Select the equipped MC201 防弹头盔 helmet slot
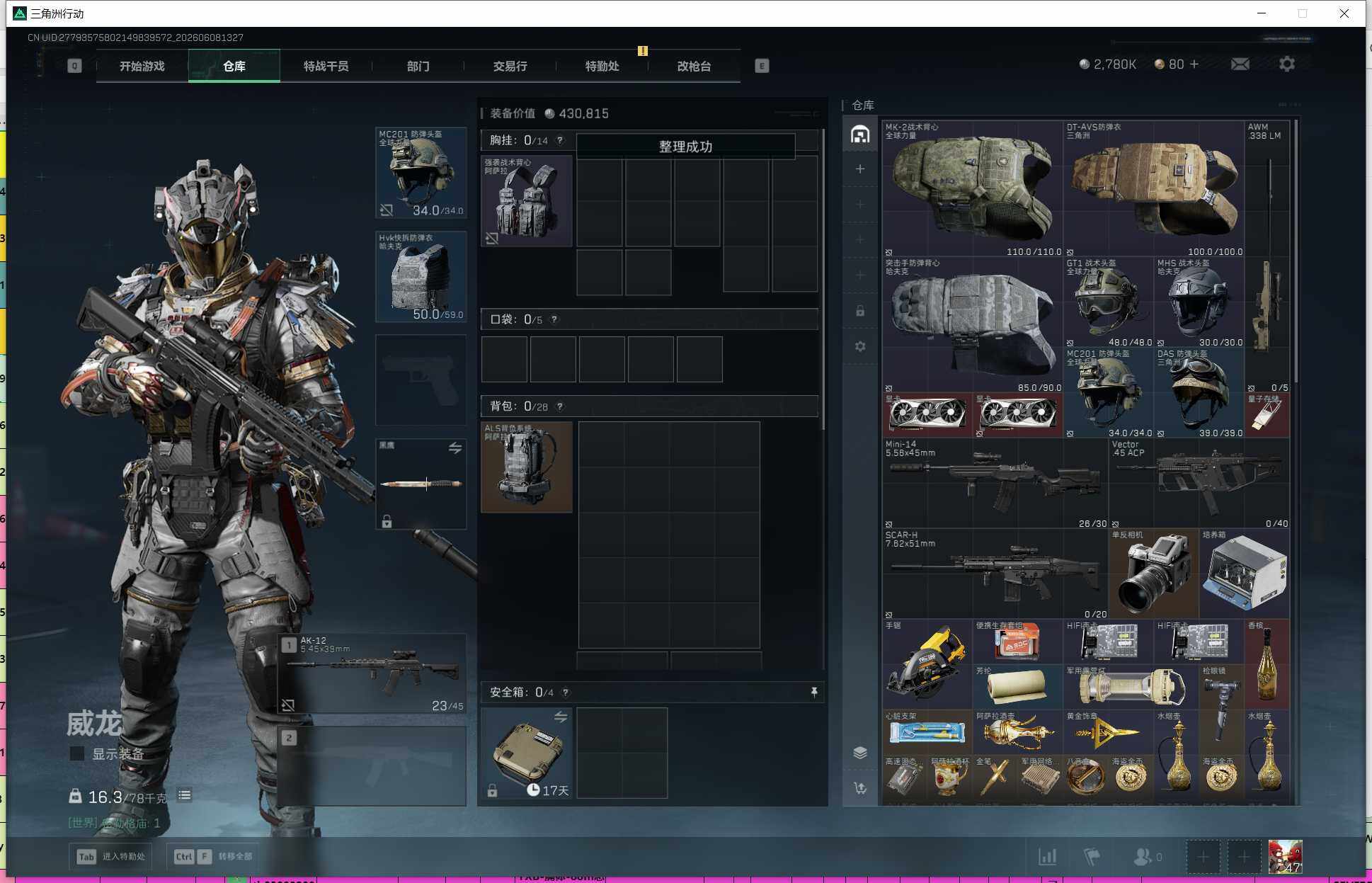 coord(421,173)
